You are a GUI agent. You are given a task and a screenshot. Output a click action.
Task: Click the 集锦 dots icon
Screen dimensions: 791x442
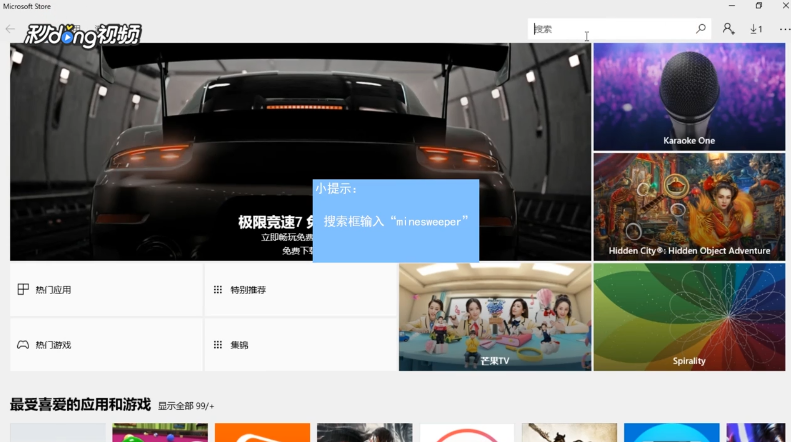(218, 345)
